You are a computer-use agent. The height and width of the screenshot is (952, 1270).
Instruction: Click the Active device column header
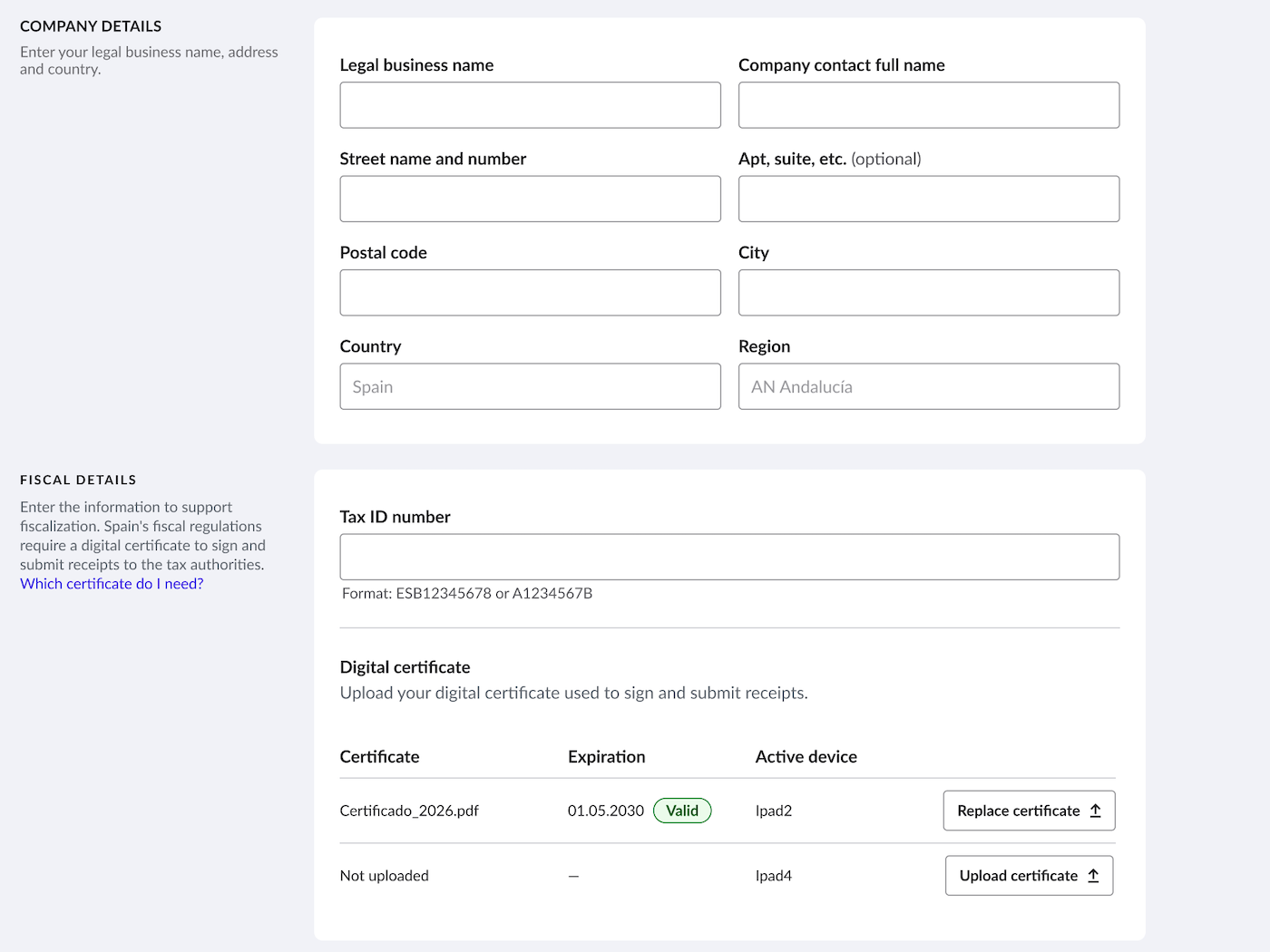click(x=806, y=757)
